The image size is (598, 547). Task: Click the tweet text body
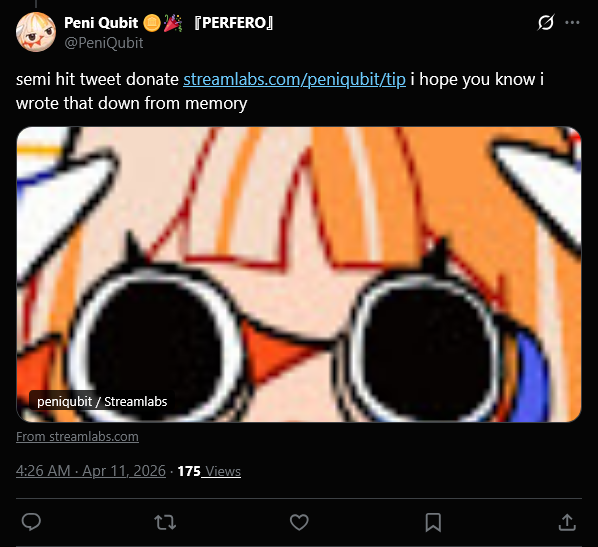tap(280, 91)
